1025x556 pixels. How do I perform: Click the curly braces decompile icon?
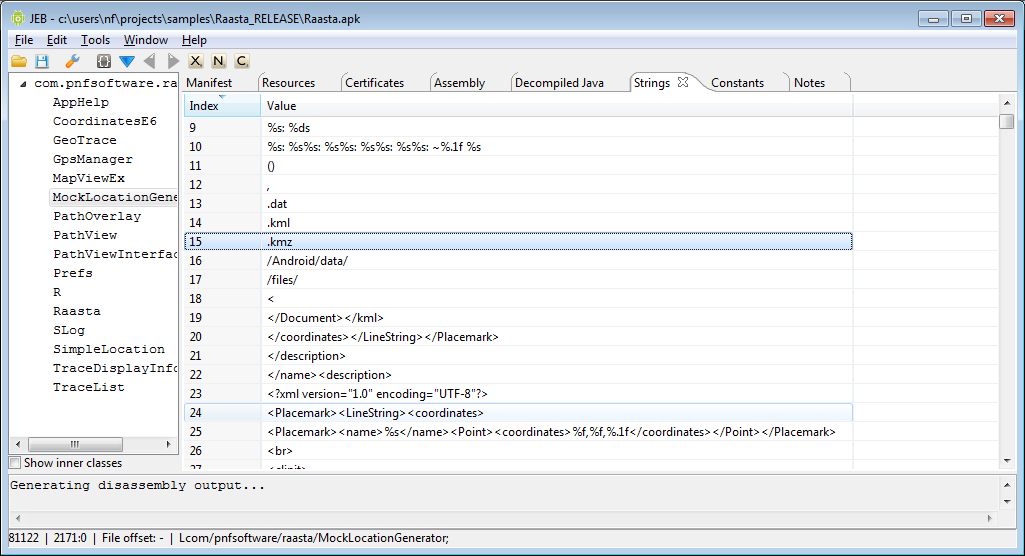point(103,62)
